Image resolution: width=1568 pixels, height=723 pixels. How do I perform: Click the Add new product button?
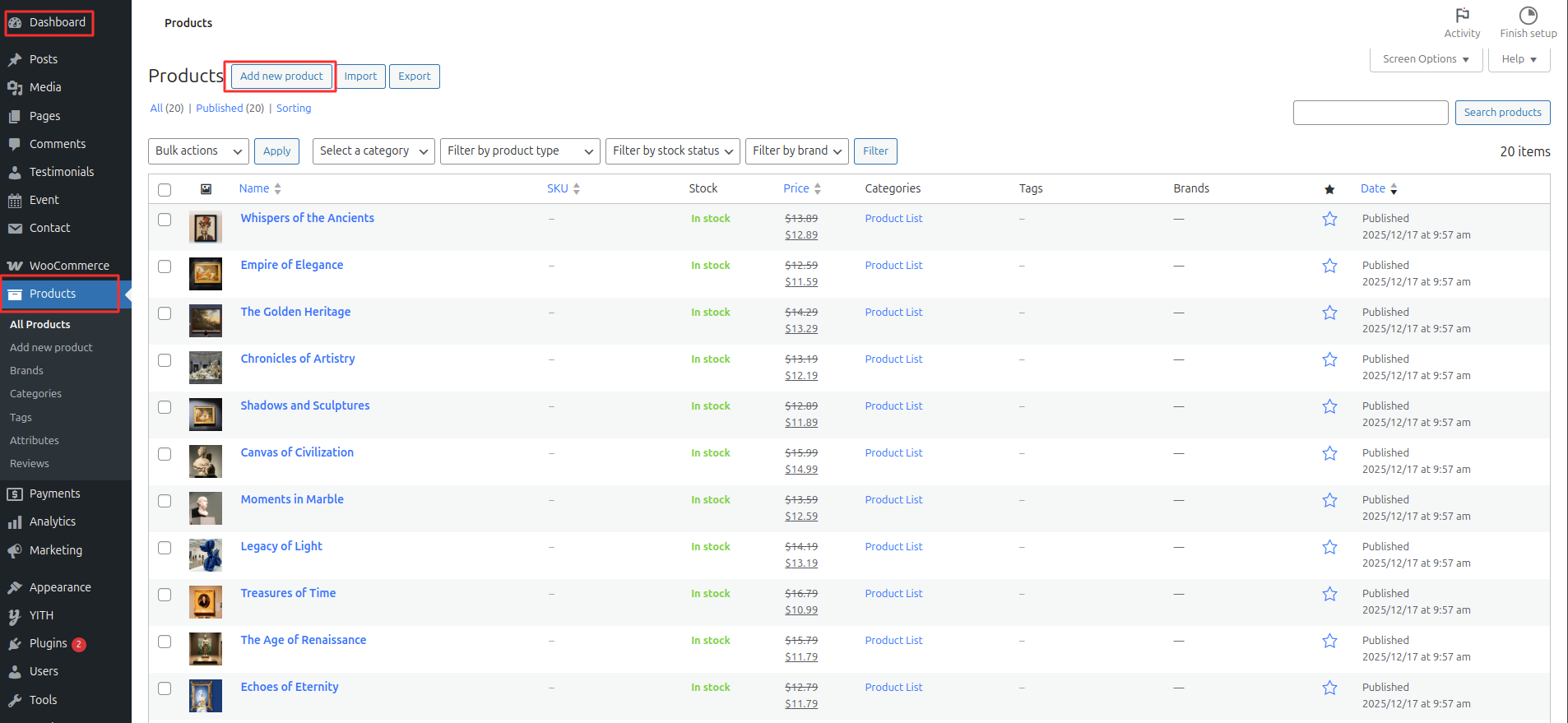281,76
